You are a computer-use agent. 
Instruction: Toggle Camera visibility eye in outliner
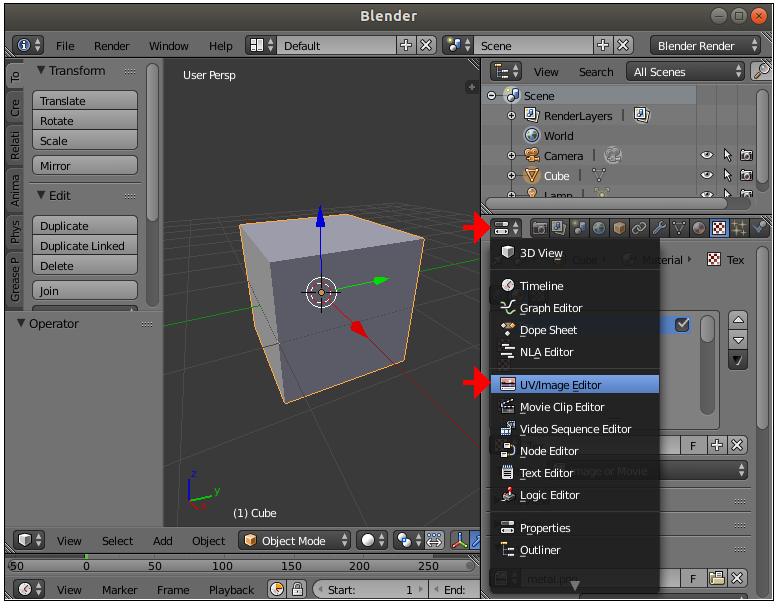click(x=707, y=155)
